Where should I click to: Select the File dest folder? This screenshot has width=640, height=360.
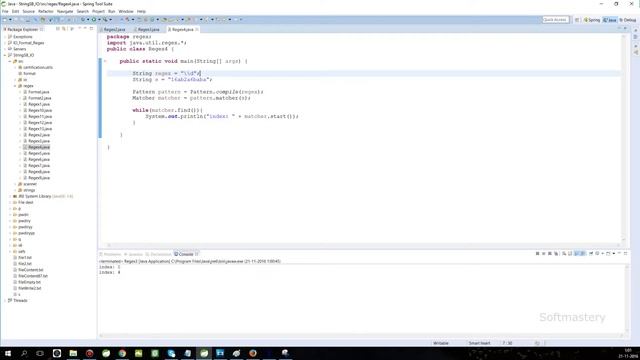25,202
